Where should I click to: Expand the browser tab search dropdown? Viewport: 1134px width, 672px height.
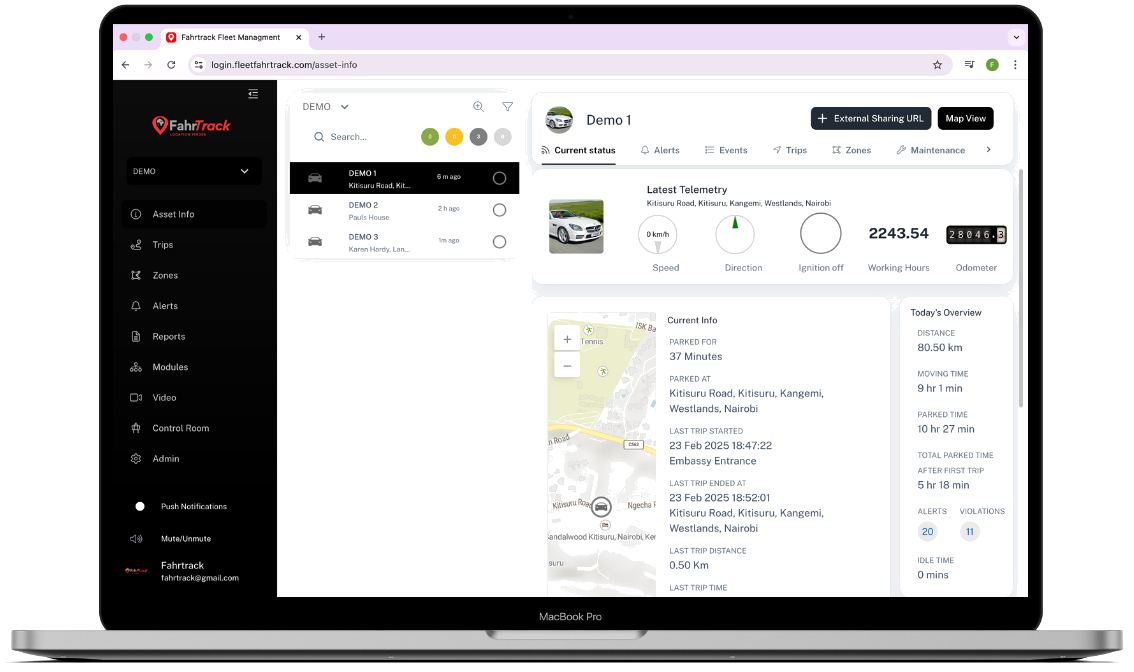[x=1016, y=37]
